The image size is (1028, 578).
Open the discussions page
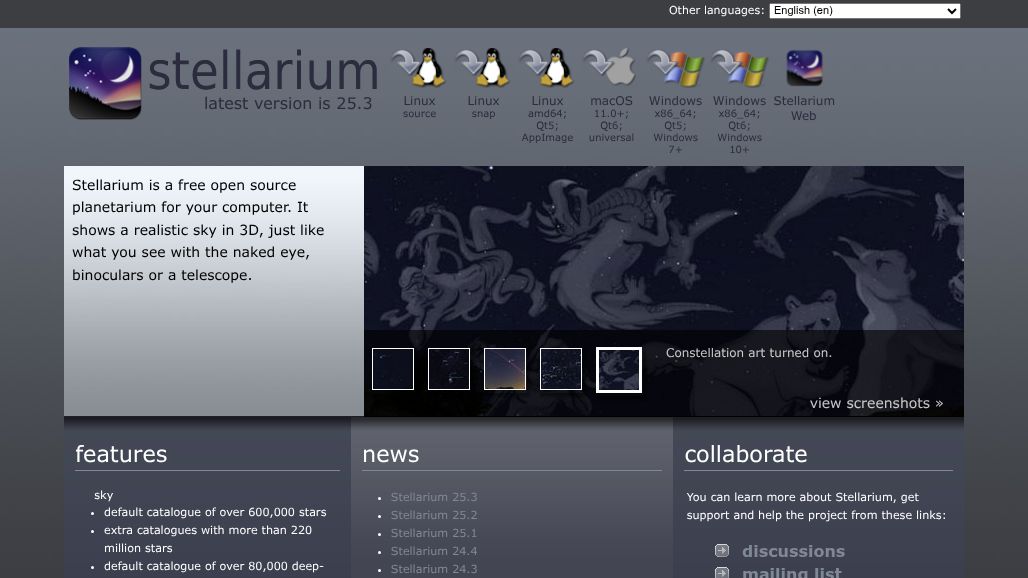point(793,551)
